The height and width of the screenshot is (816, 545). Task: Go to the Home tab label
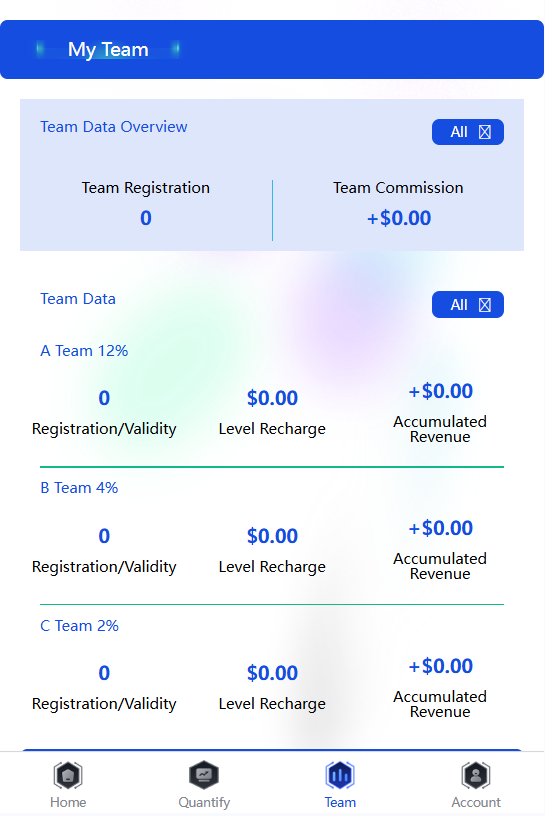[x=68, y=802]
